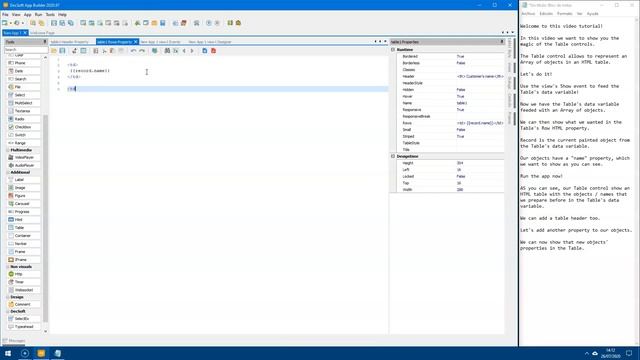Select the VideoPlayer tool
Viewport: 640px width, 360px height.
pos(24,157)
